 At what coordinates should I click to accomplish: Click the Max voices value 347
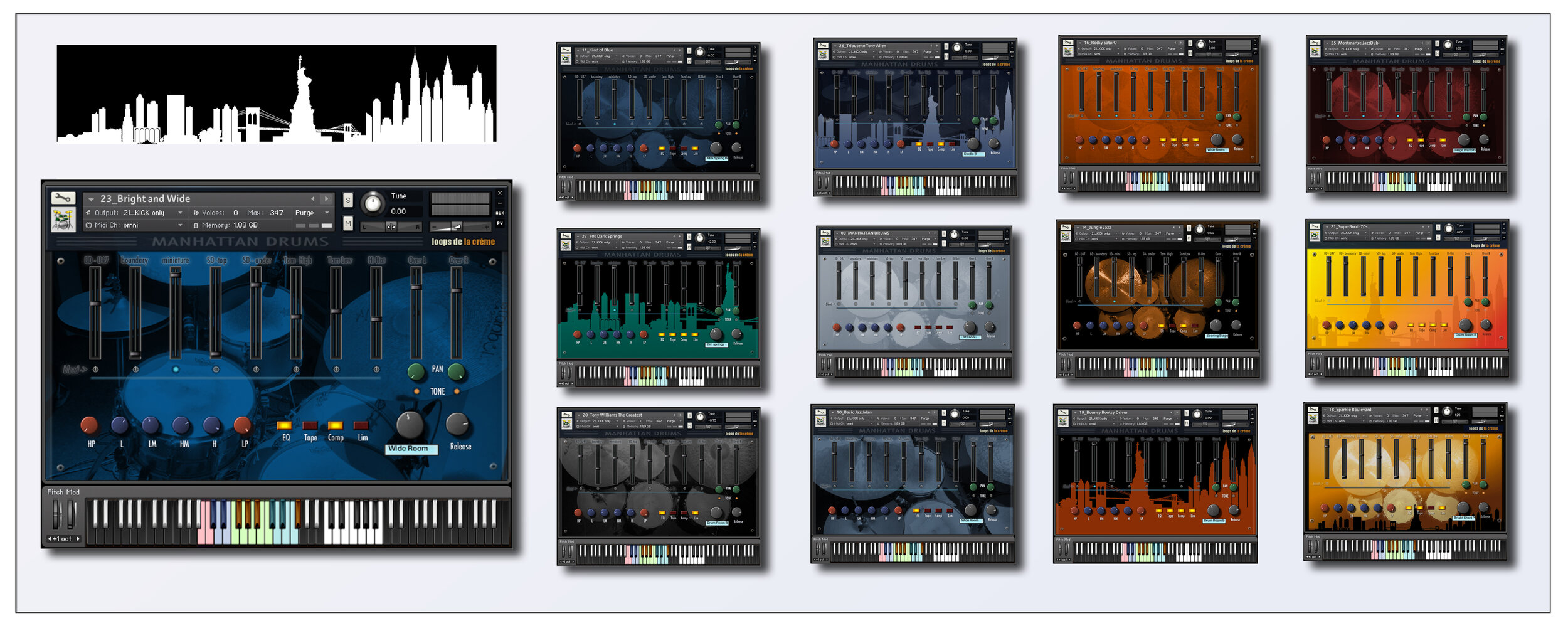(x=277, y=213)
